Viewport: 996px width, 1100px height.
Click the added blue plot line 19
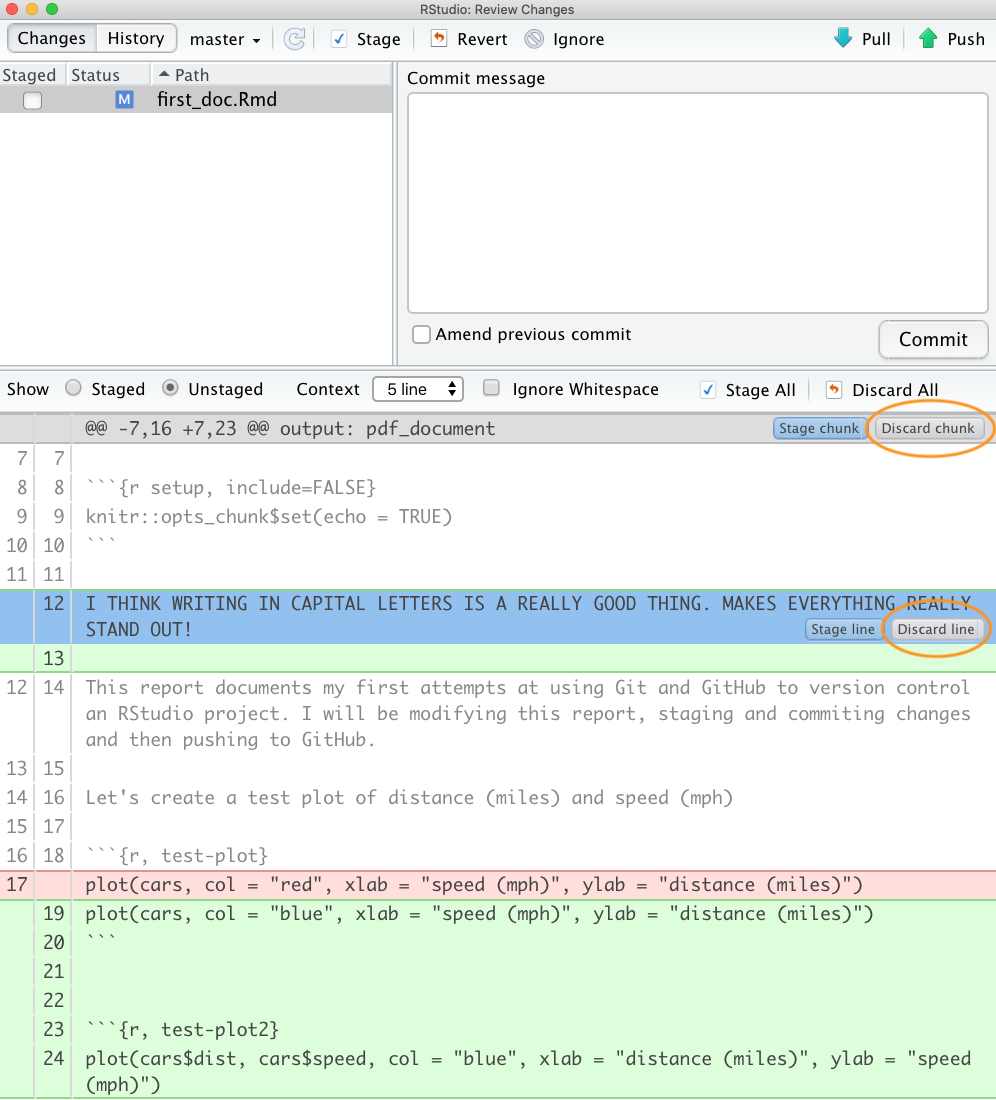[498, 914]
